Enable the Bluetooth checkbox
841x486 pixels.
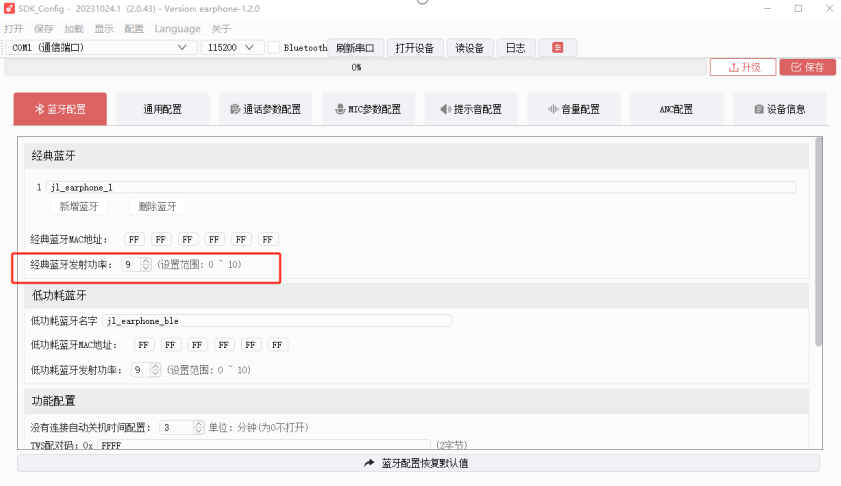tap(274, 48)
